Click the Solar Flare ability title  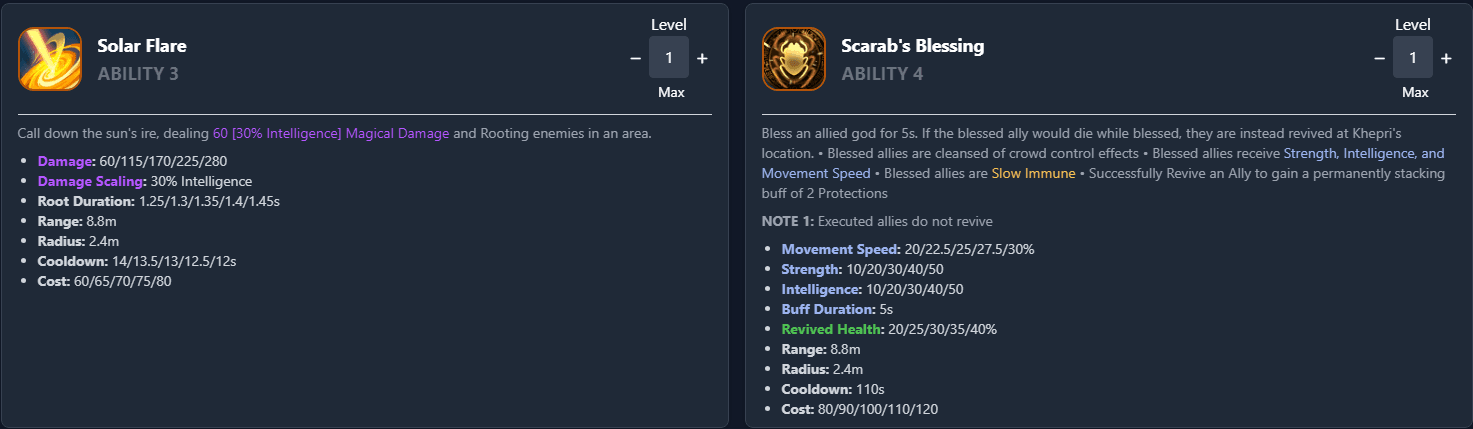point(142,46)
